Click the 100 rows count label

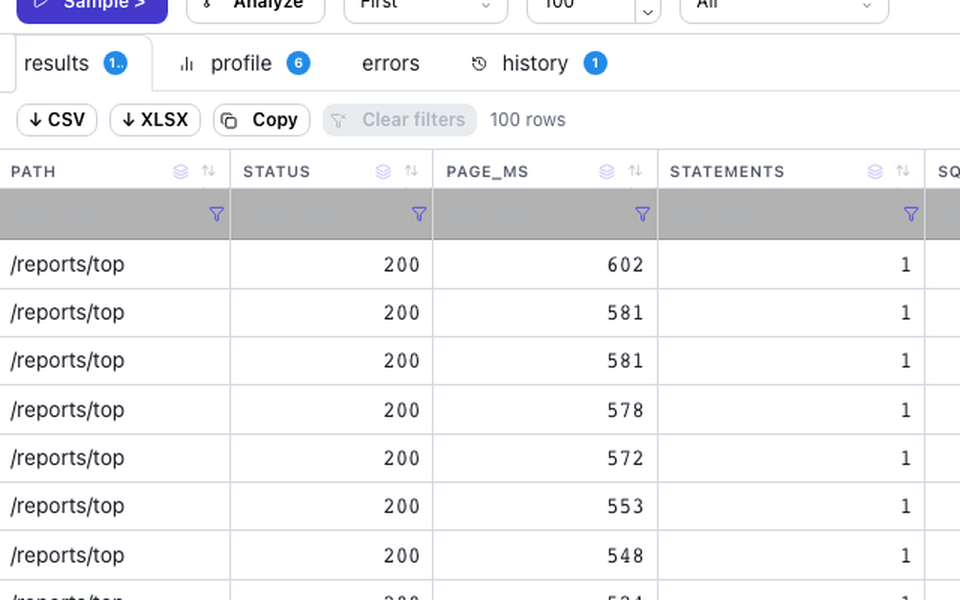tap(527, 120)
